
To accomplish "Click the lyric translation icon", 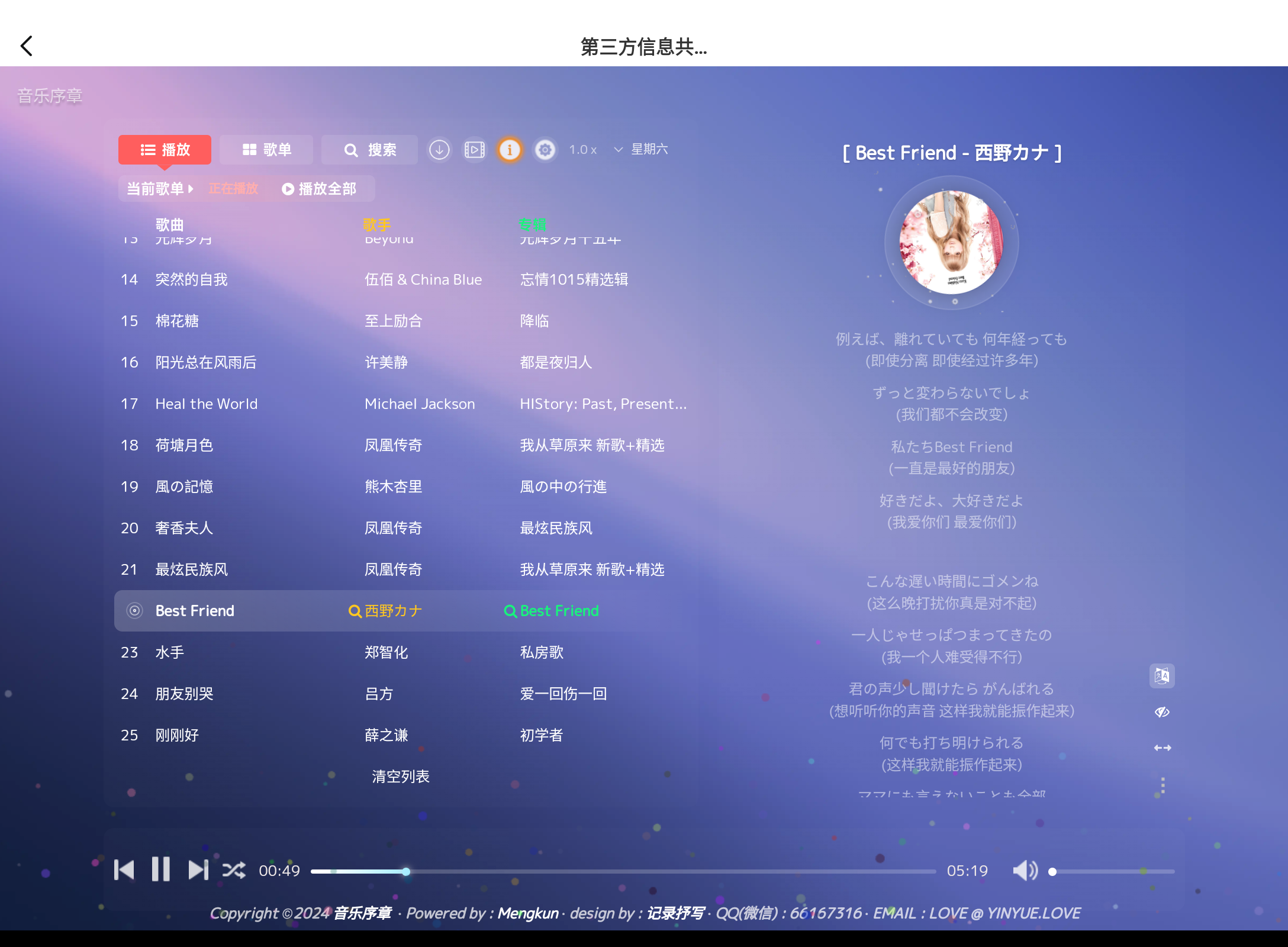I will [1162, 675].
